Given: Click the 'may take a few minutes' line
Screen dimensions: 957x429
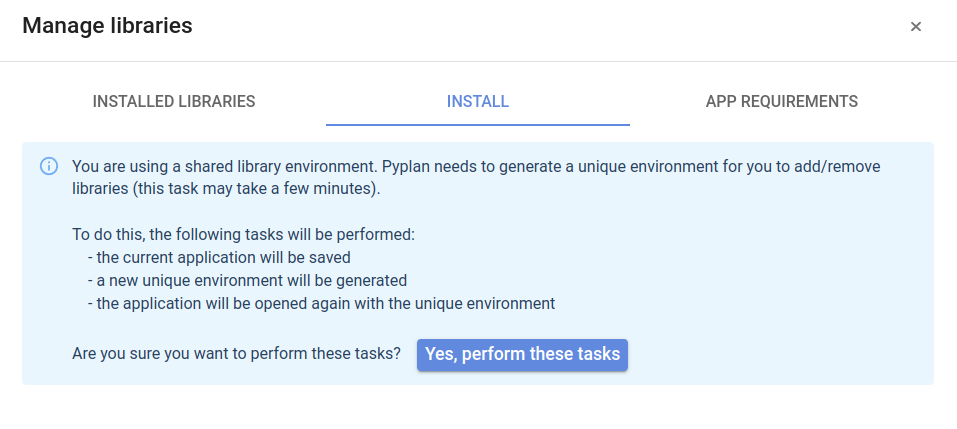Looking at the screenshot, I should pos(226,189).
